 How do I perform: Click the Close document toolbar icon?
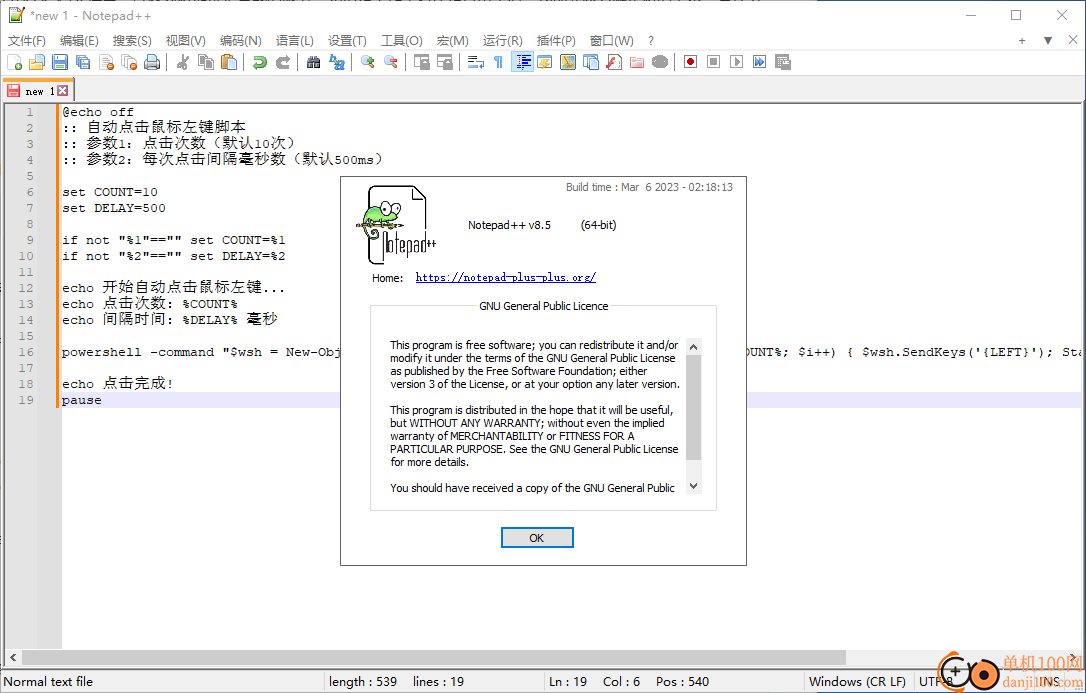pyautogui.click(x=106, y=62)
